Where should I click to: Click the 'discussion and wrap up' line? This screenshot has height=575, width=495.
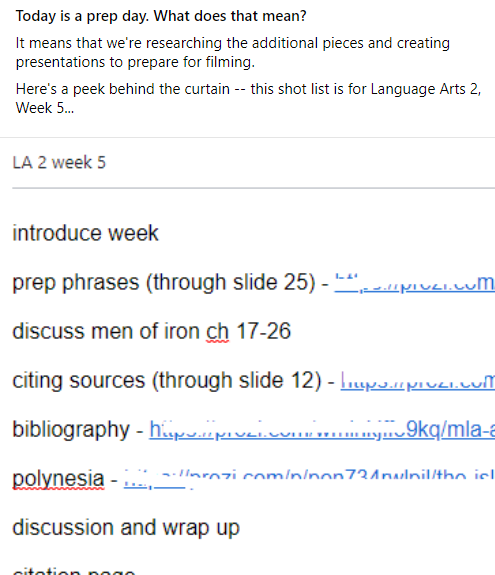[126, 528]
